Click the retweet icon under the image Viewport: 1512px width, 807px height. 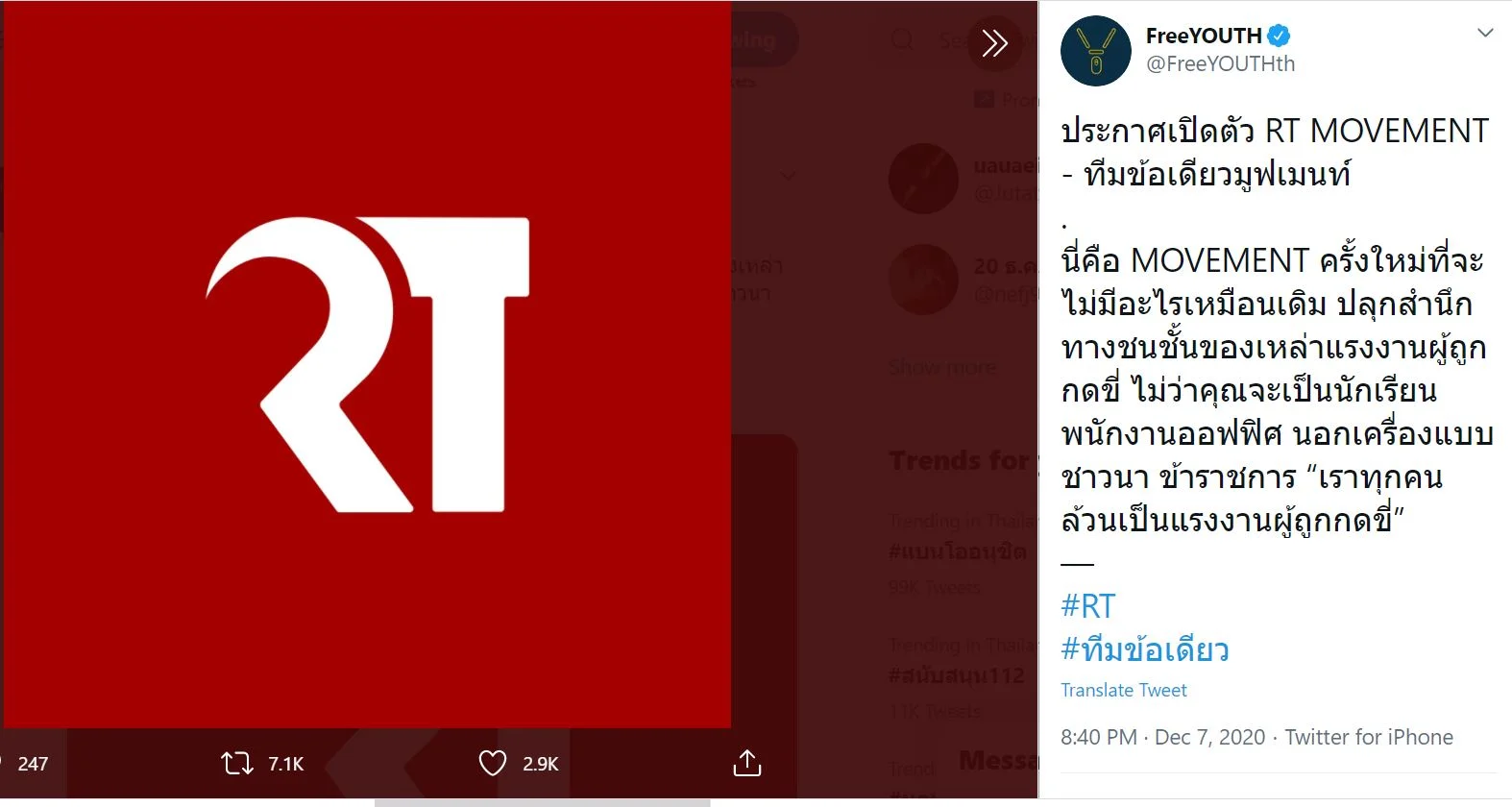point(236,764)
